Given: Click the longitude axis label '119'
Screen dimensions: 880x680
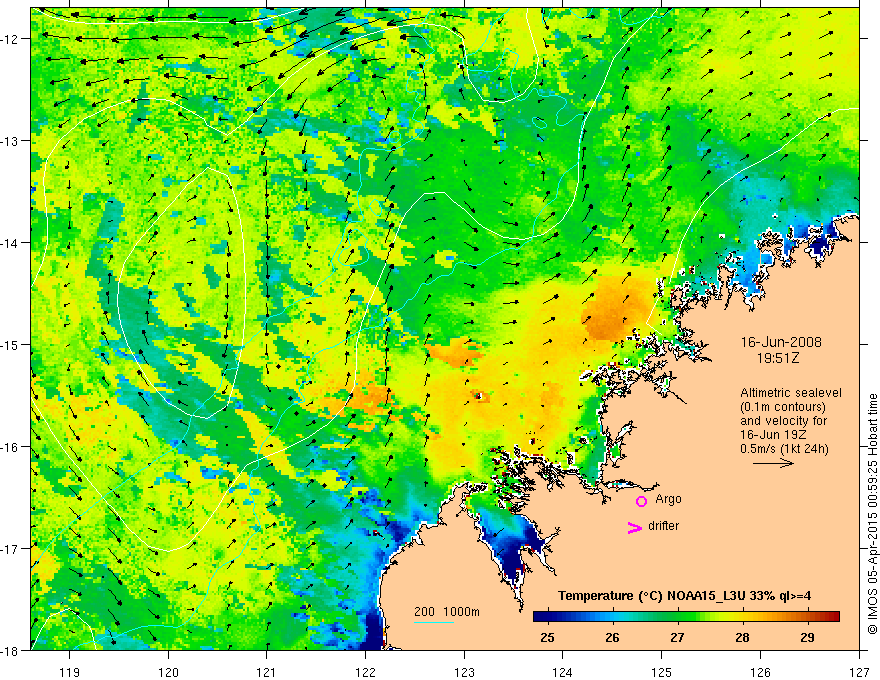Looking at the screenshot, I should pos(70,672).
